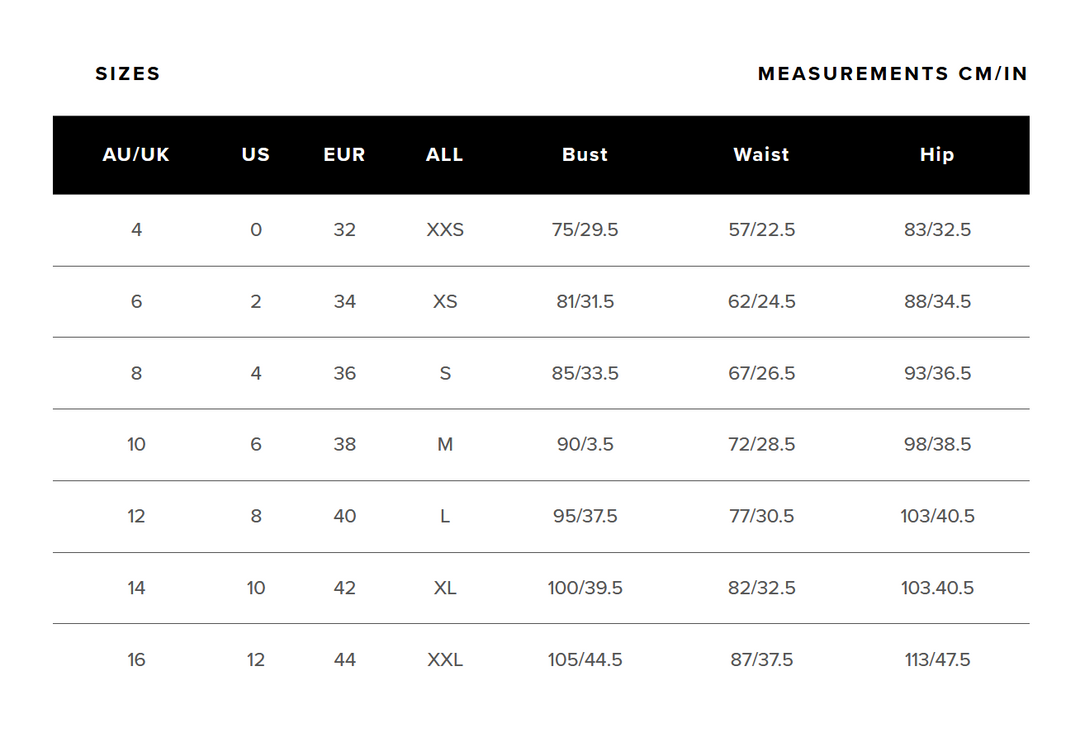Click the EUR column header
1080x742 pixels.
click(344, 155)
